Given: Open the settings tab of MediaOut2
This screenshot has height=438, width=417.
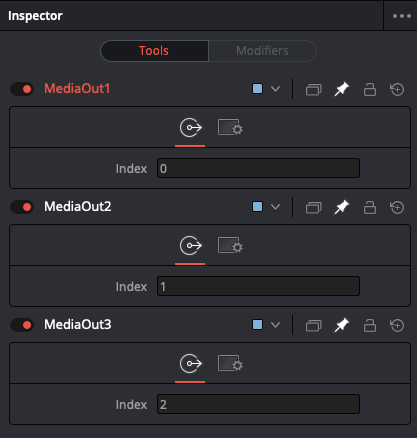Looking at the screenshot, I should (230, 246).
